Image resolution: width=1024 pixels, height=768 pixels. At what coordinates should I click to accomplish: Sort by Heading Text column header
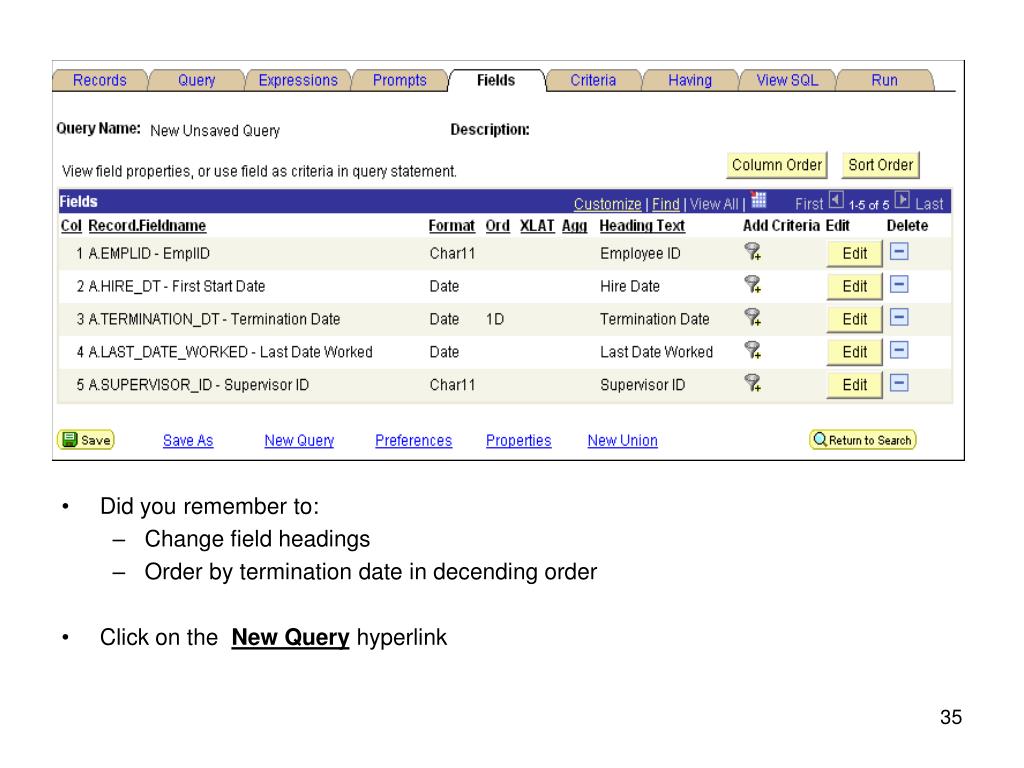[x=642, y=226]
